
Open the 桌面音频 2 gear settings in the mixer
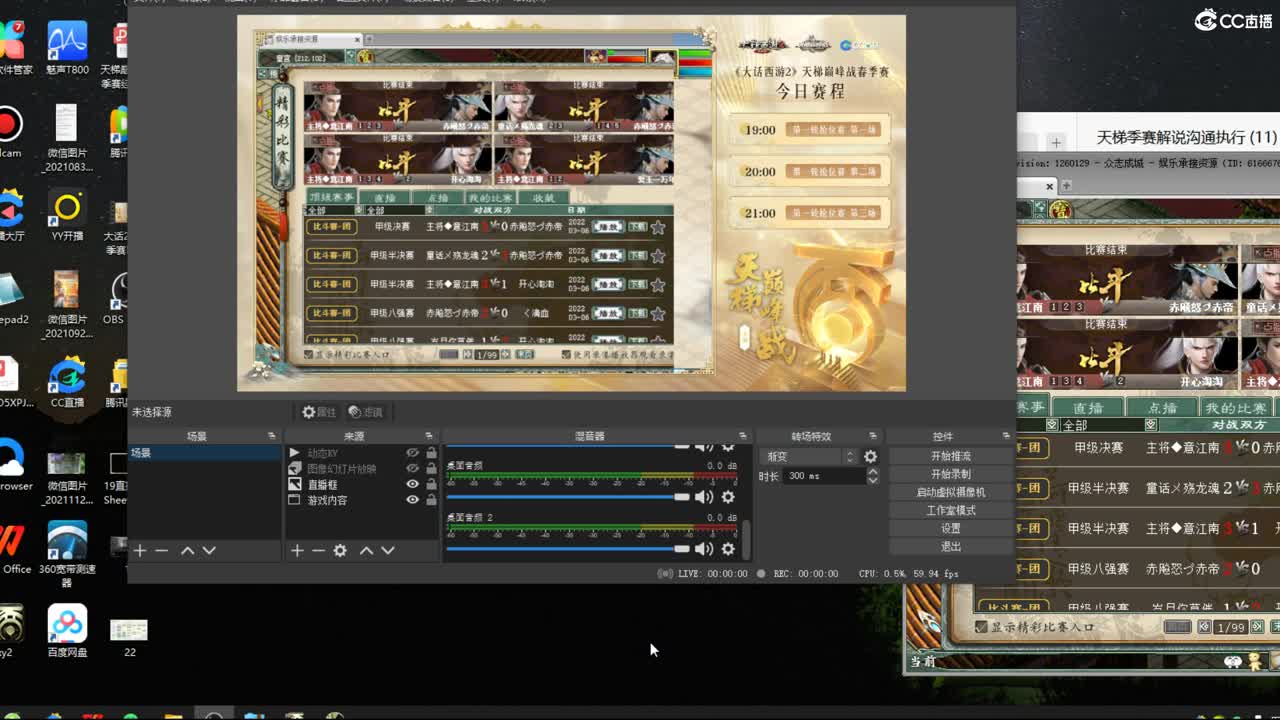tap(728, 549)
